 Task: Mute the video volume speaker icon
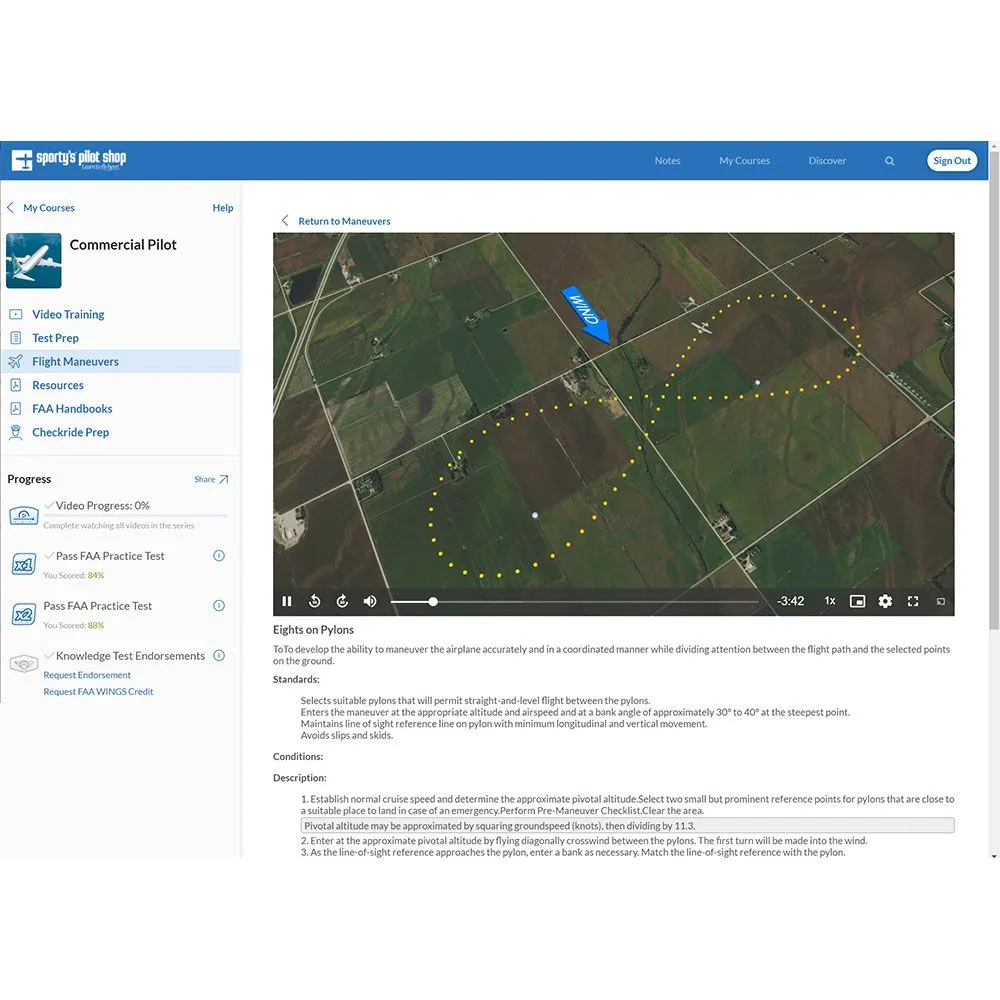pyautogui.click(x=370, y=601)
